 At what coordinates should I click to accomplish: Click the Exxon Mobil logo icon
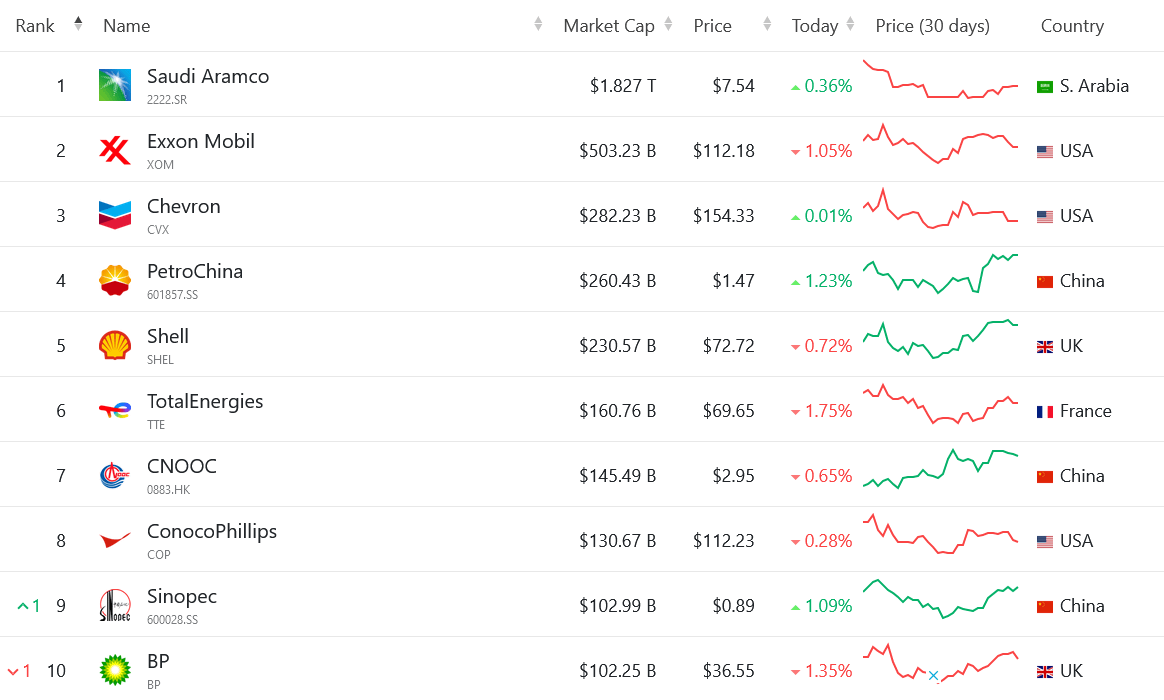(x=115, y=150)
